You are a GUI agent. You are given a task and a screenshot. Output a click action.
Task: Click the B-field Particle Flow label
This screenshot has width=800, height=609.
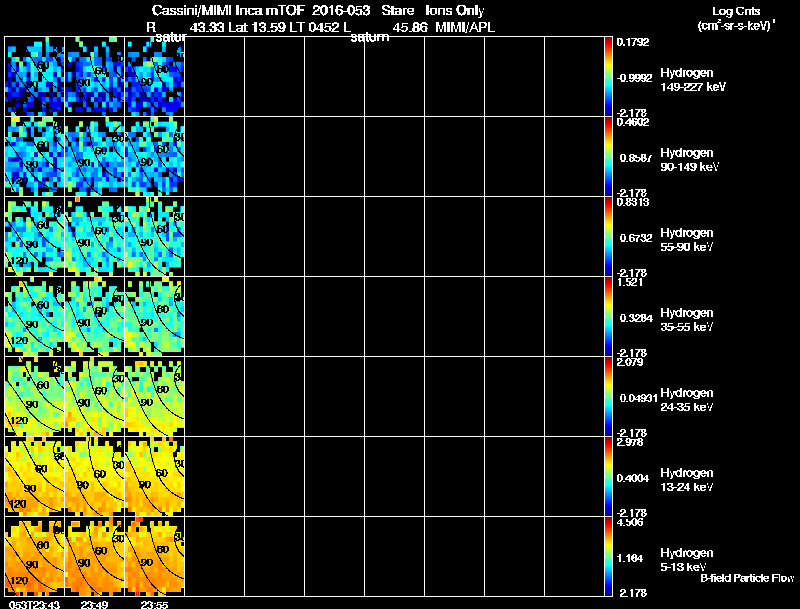click(747, 578)
